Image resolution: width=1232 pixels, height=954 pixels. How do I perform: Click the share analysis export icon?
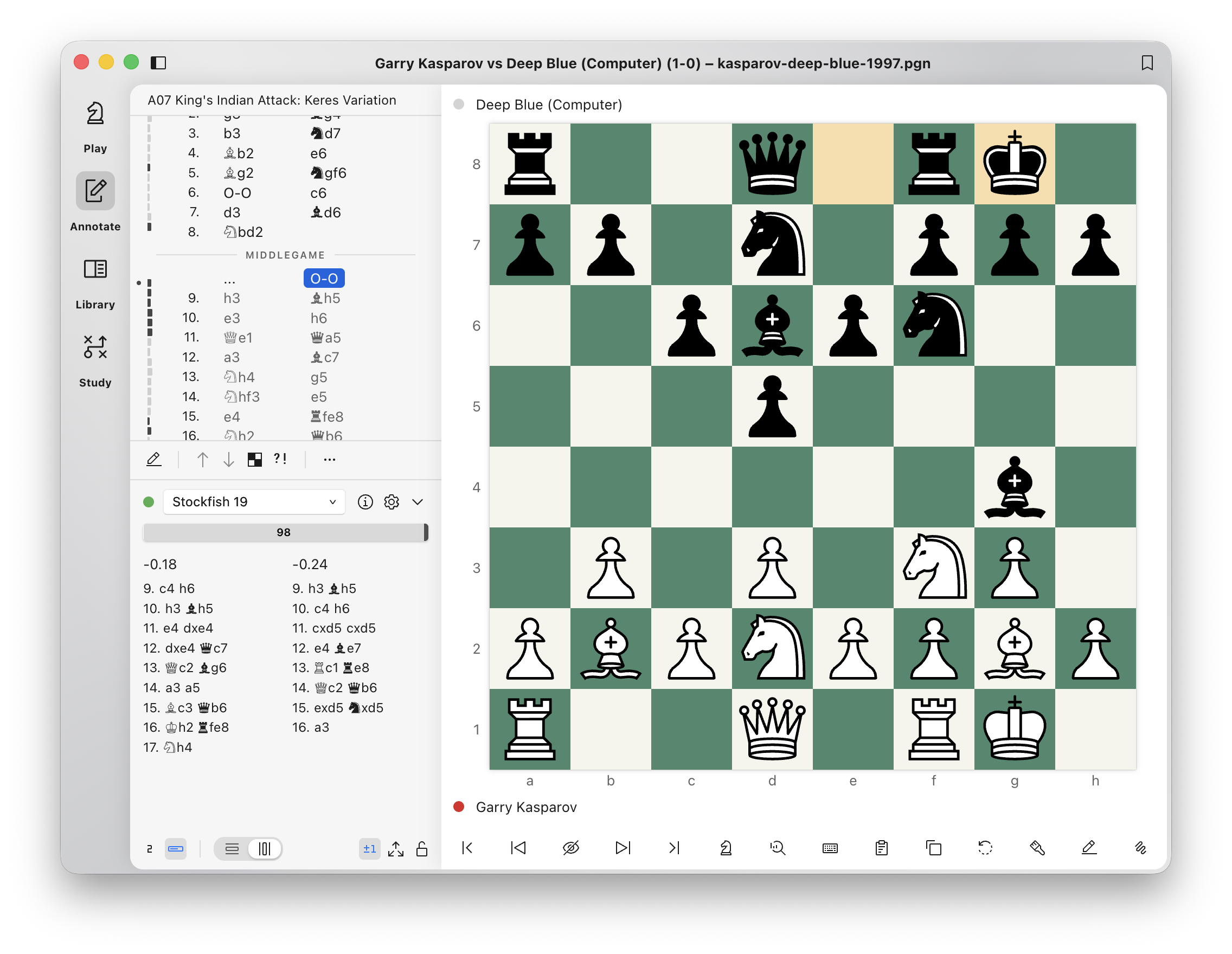tap(396, 848)
